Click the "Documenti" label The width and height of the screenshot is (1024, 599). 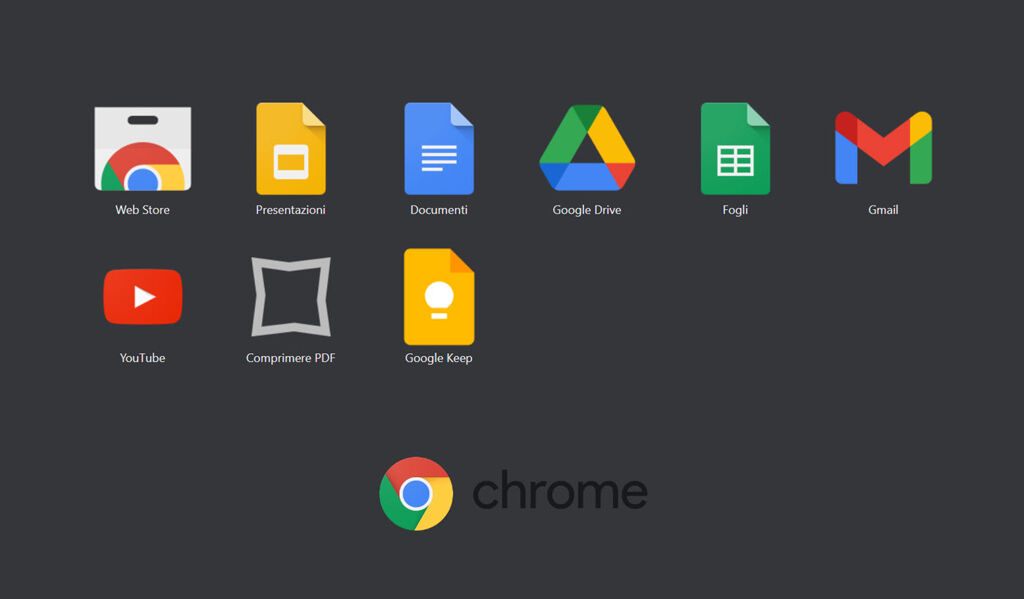(439, 210)
